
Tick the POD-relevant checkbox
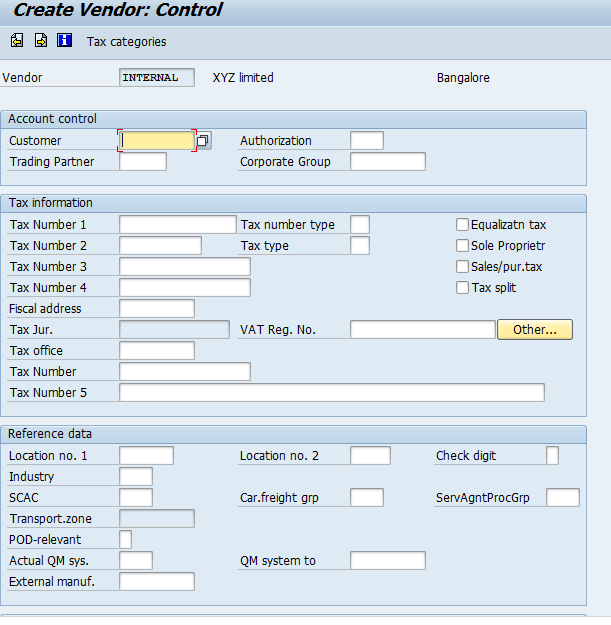(x=126, y=540)
